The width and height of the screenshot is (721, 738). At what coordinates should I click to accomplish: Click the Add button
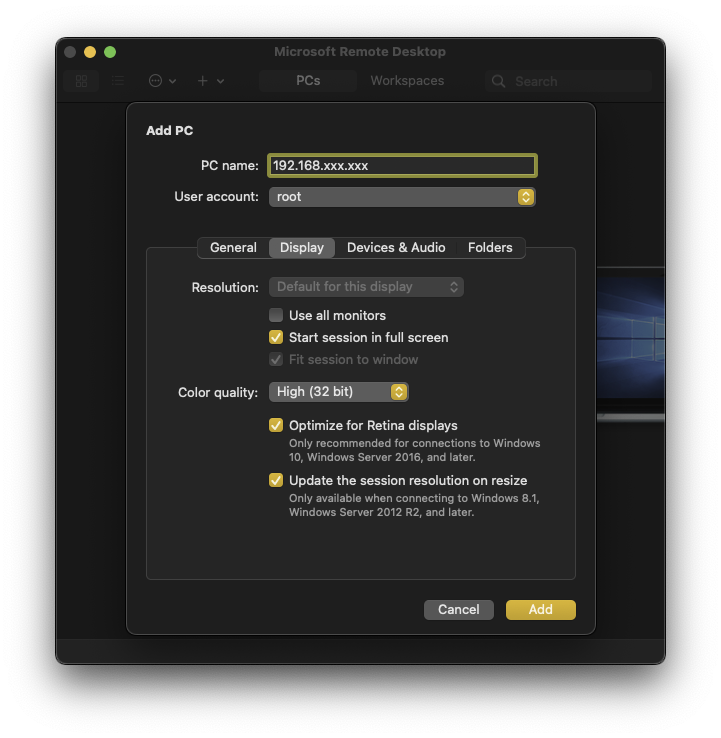pos(541,610)
